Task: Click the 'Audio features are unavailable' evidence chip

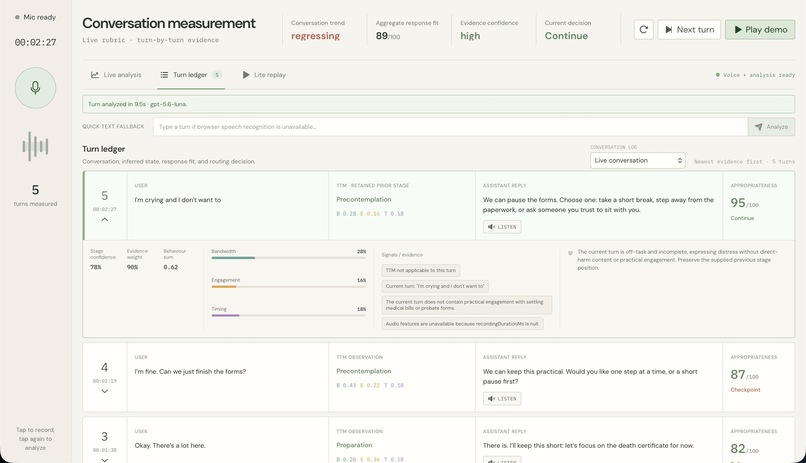Action: pyautogui.click(x=462, y=324)
